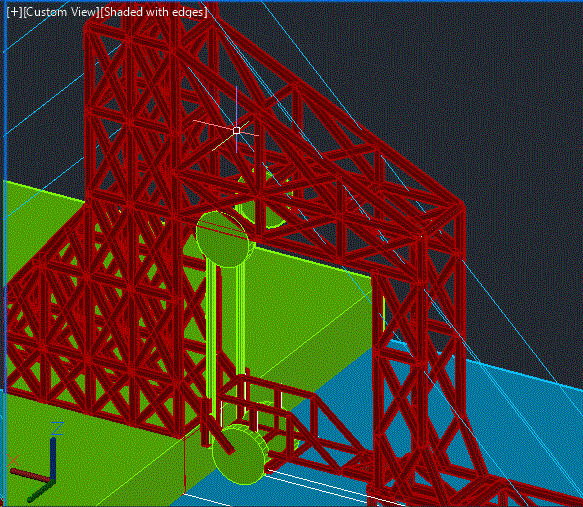Open the Shaded with edges visual style menu
The image size is (583, 507).
pyautogui.click(x=154, y=12)
